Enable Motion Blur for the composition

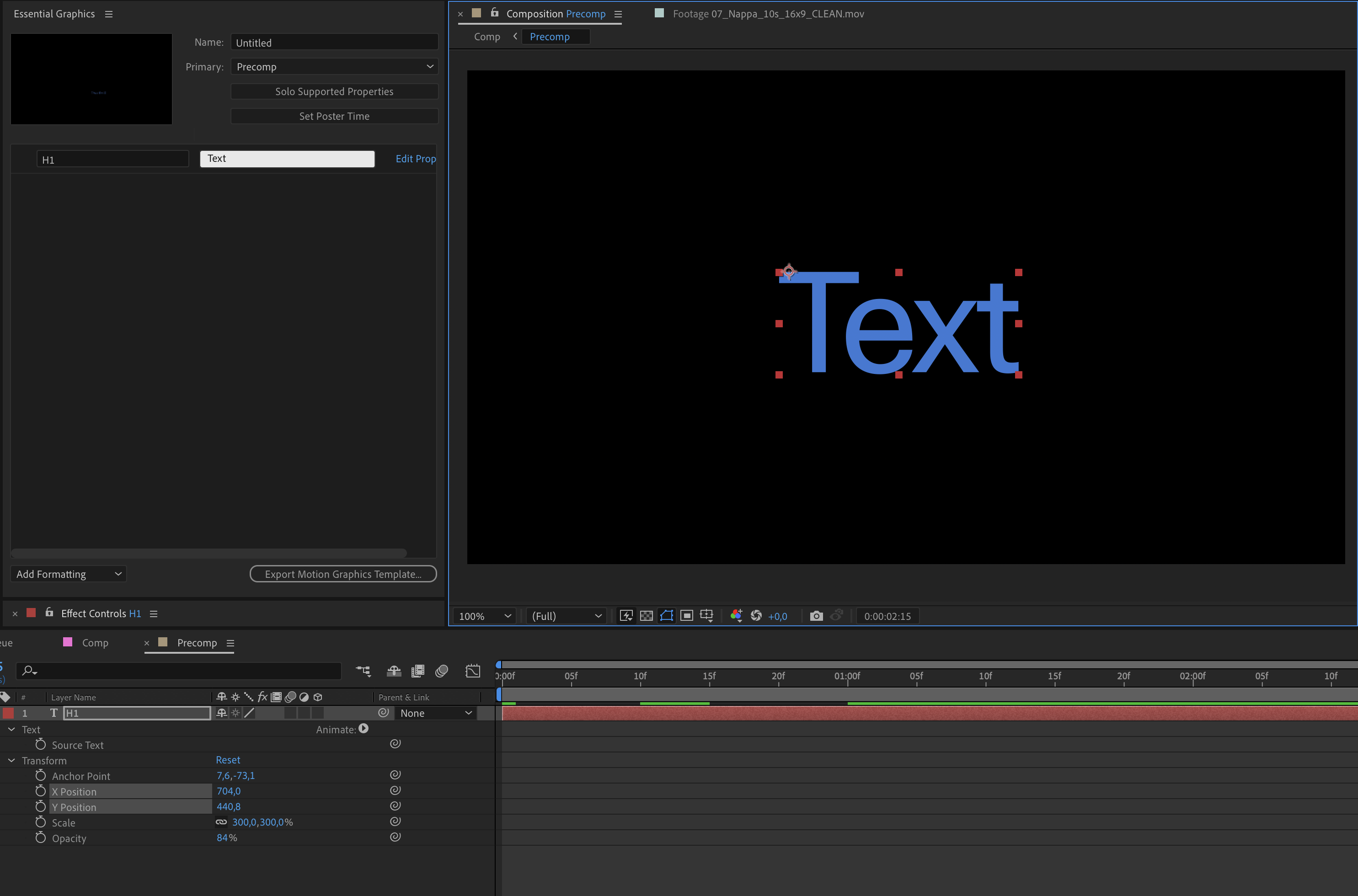(441, 671)
